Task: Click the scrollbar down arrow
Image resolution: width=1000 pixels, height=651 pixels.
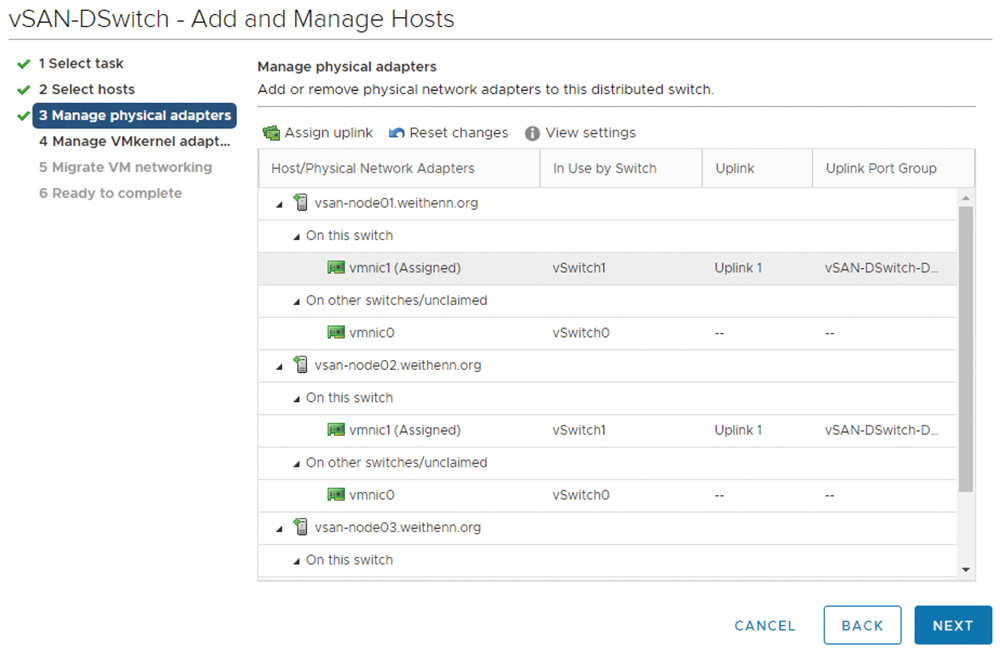Action: [966, 569]
